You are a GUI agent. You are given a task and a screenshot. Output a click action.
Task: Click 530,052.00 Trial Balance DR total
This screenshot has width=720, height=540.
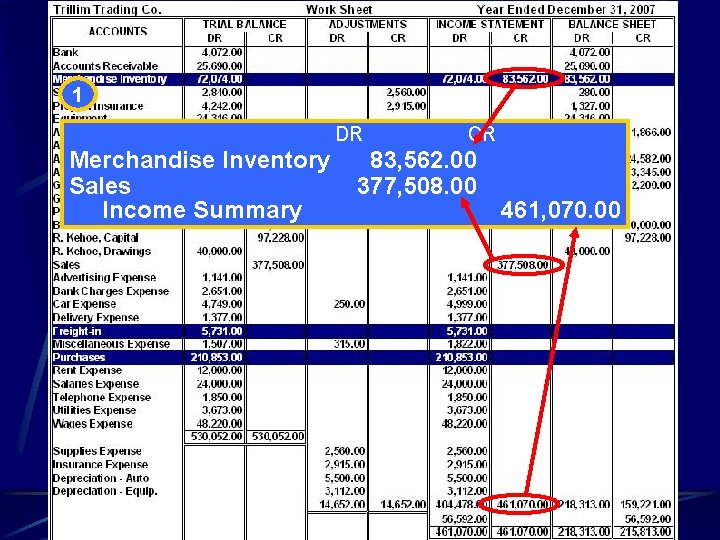[x=217, y=436]
